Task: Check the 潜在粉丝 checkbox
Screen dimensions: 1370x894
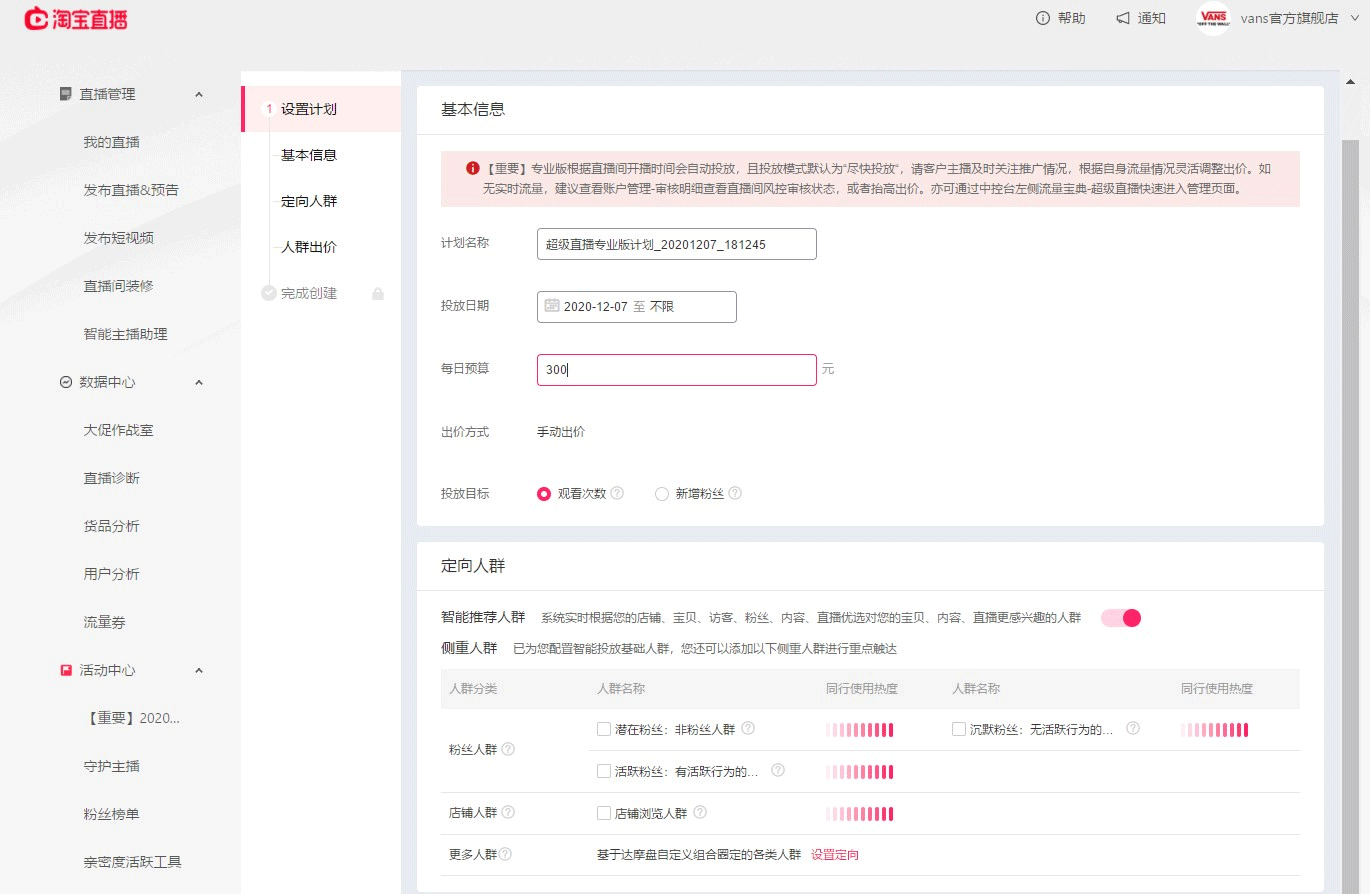Action: pos(603,729)
